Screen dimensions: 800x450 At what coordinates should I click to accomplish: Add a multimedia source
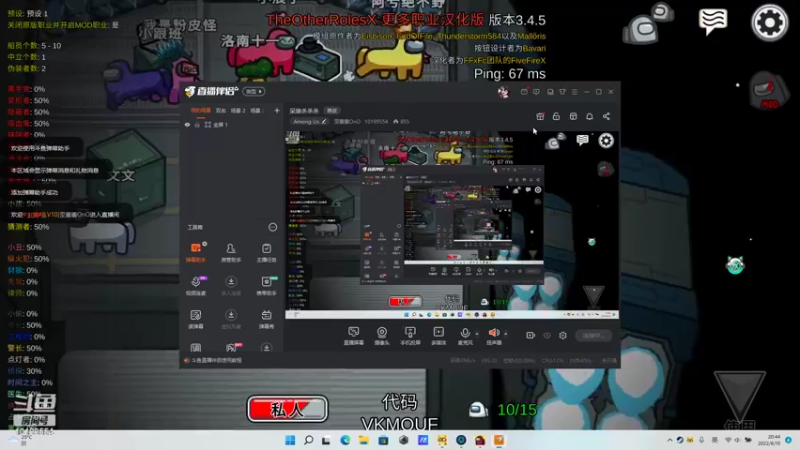(438, 336)
